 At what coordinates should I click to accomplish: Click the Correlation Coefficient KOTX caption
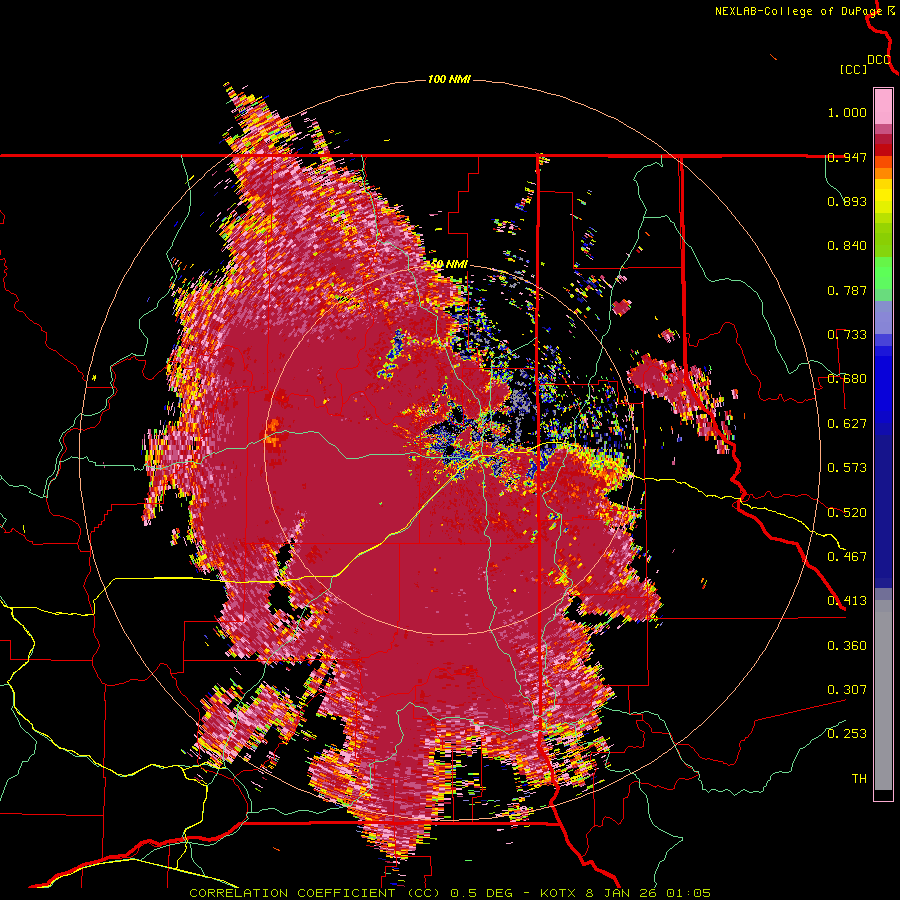pyautogui.click(x=450, y=893)
